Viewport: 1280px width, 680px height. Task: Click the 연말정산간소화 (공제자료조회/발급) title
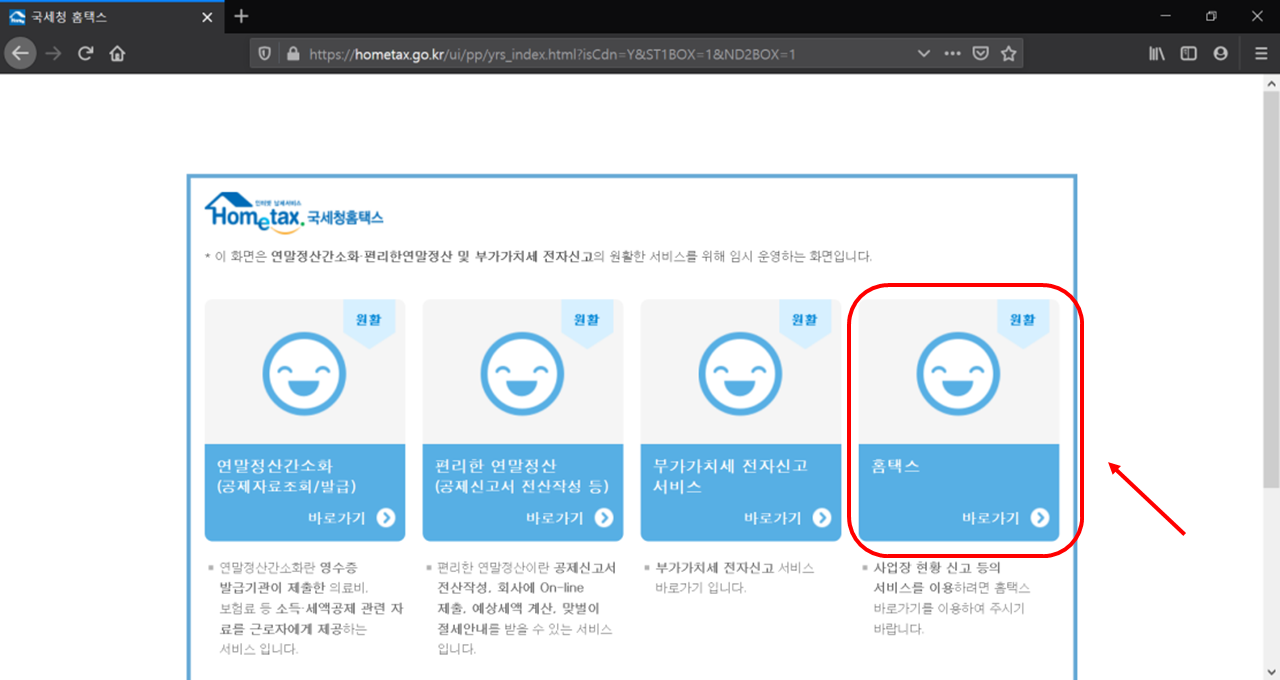point(287,476)
